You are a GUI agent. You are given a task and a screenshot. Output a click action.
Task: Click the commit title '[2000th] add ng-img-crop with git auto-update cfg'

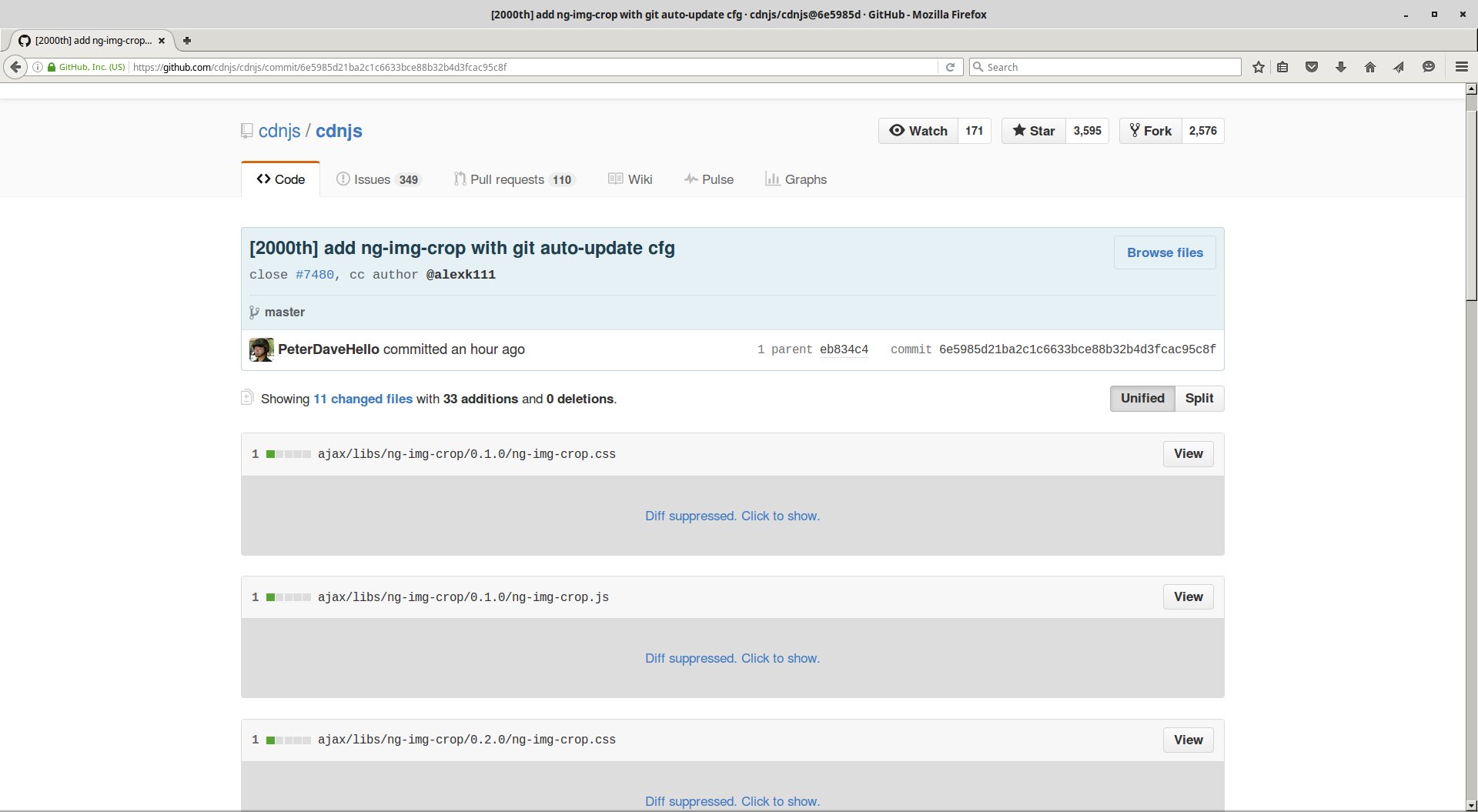tap(462, 248)
